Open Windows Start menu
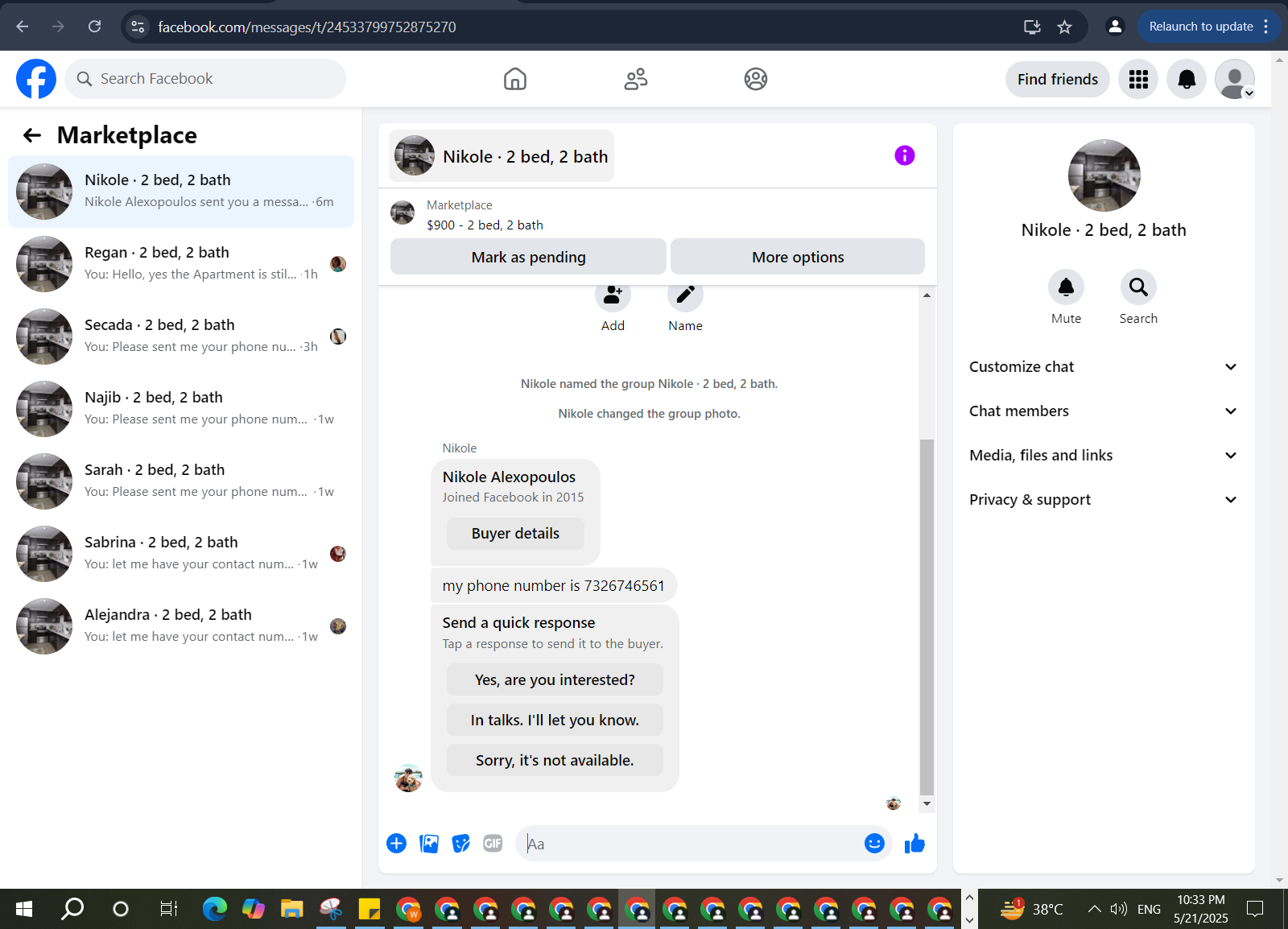This screenshot has height=929, width=1288. click(24, 909)
